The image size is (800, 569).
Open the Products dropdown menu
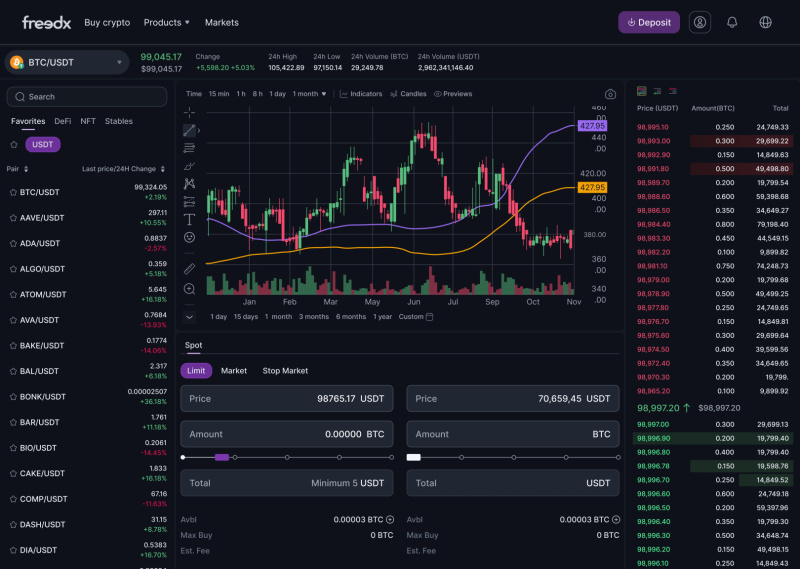pyautogui.click(x=166, y=22)
